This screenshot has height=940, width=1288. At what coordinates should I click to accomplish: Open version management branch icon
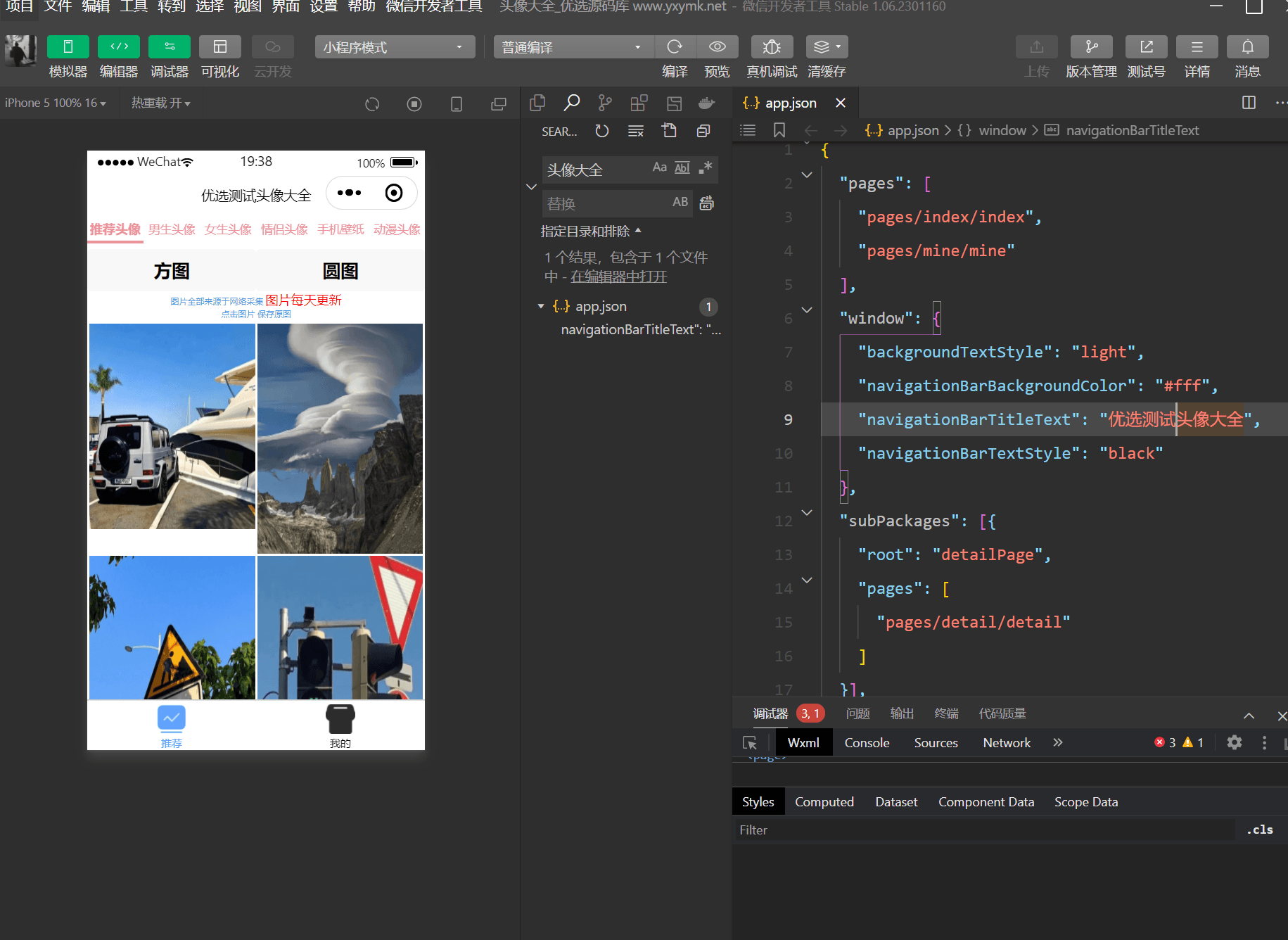pyautogui.click(x=1091, y=47)
